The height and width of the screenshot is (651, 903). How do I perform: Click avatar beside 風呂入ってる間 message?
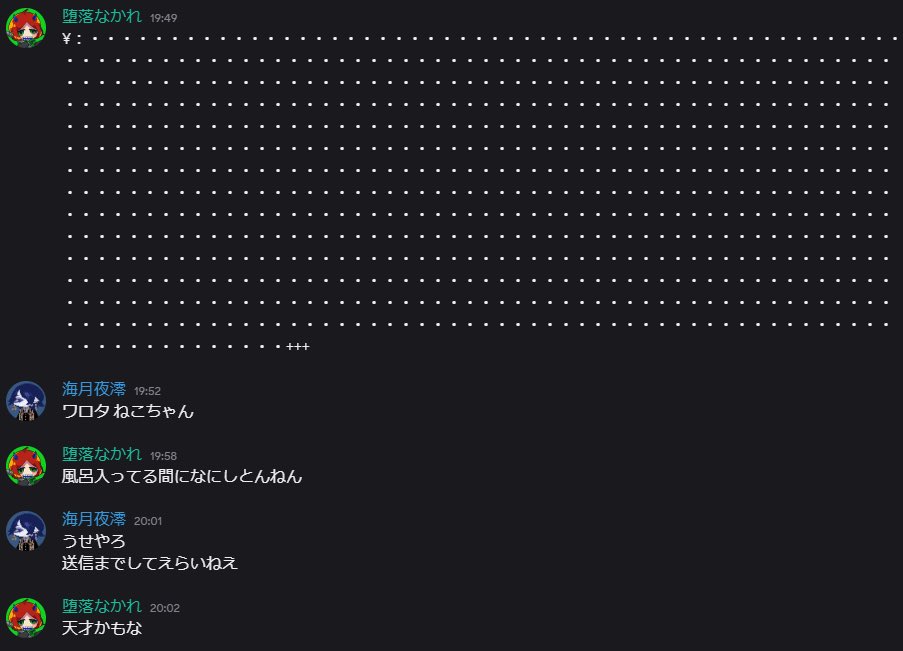coord(26,466)
